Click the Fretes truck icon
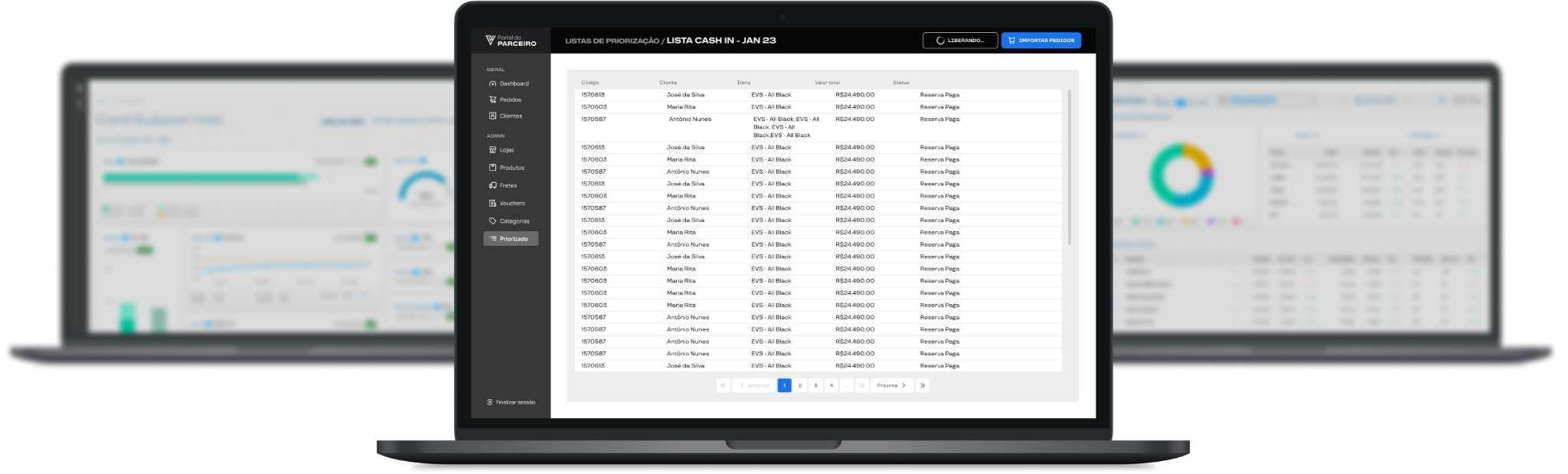This screenshot has height=474, width=1568. point(492,185)
